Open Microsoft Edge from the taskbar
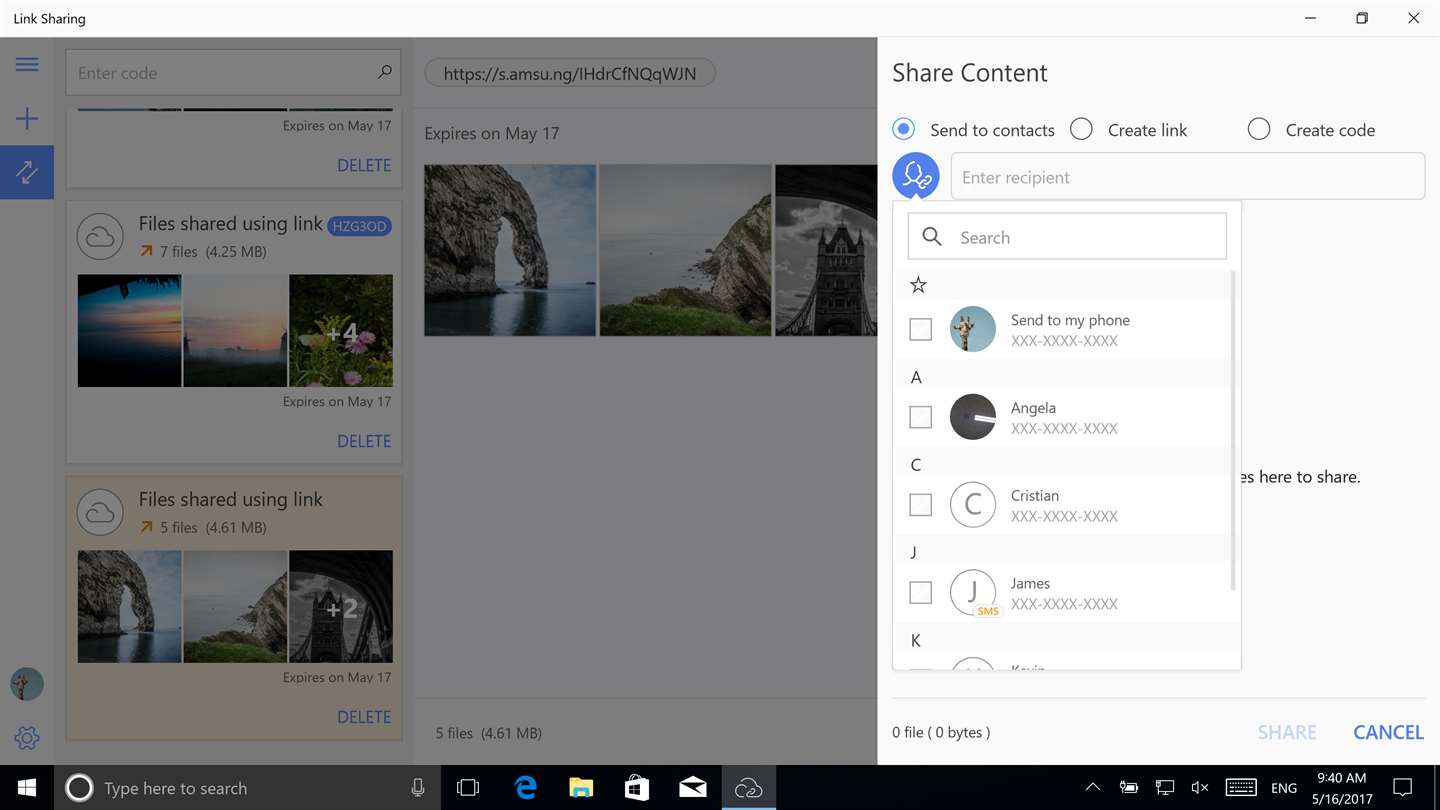The width and height of the screenshot is (1440, 810). 525,788
